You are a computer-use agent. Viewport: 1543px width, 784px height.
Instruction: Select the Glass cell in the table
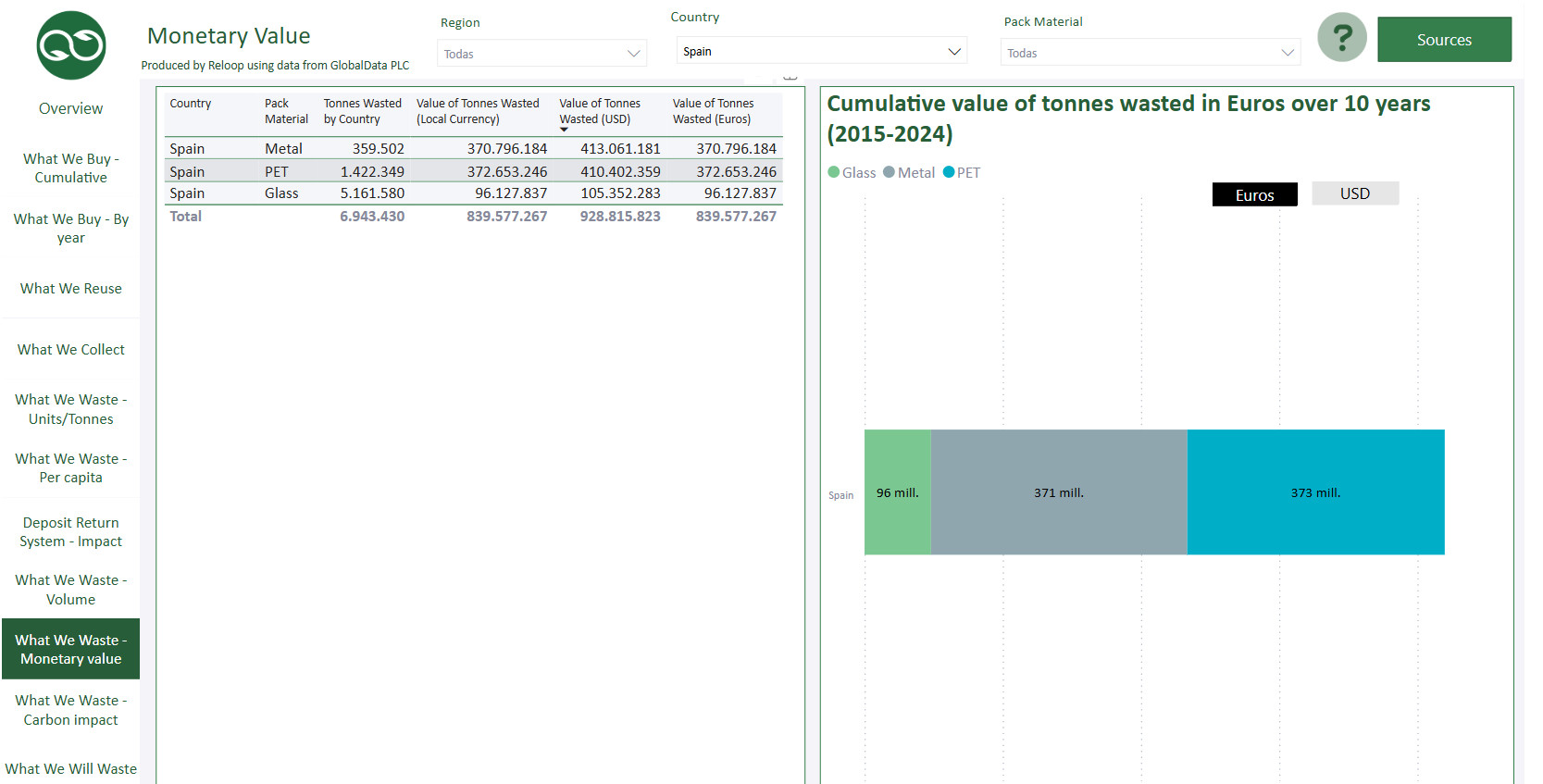[281, 193]
